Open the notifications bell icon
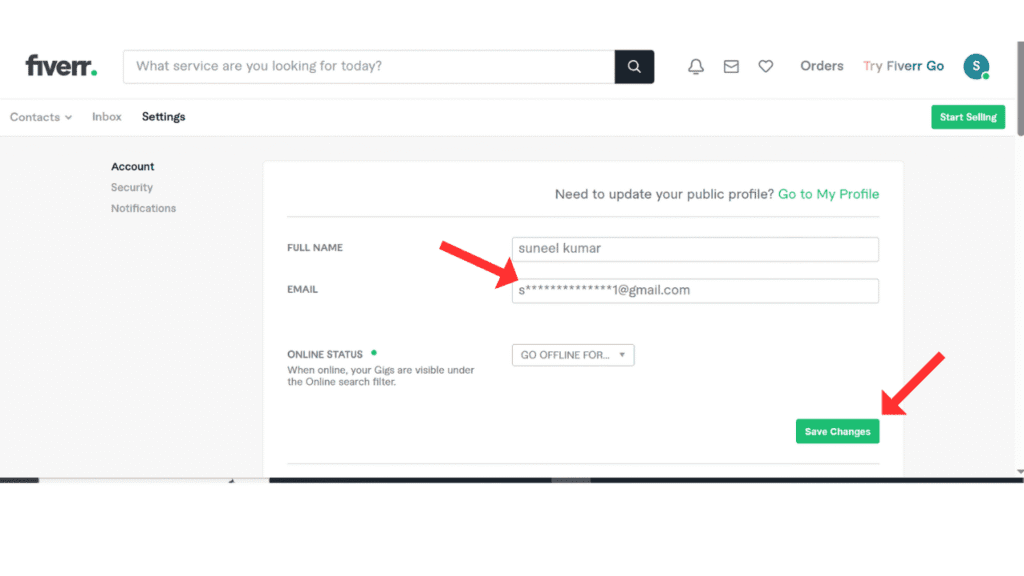The width and height of the screenshot is (1024, 576). [695, 66]
